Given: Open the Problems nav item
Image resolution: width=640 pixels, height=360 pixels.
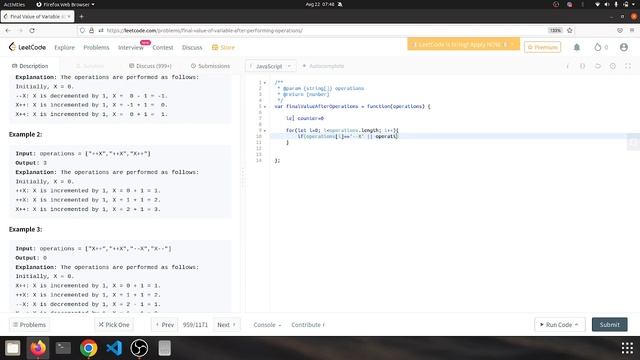Looking at the screenshot, I should 96,47.
